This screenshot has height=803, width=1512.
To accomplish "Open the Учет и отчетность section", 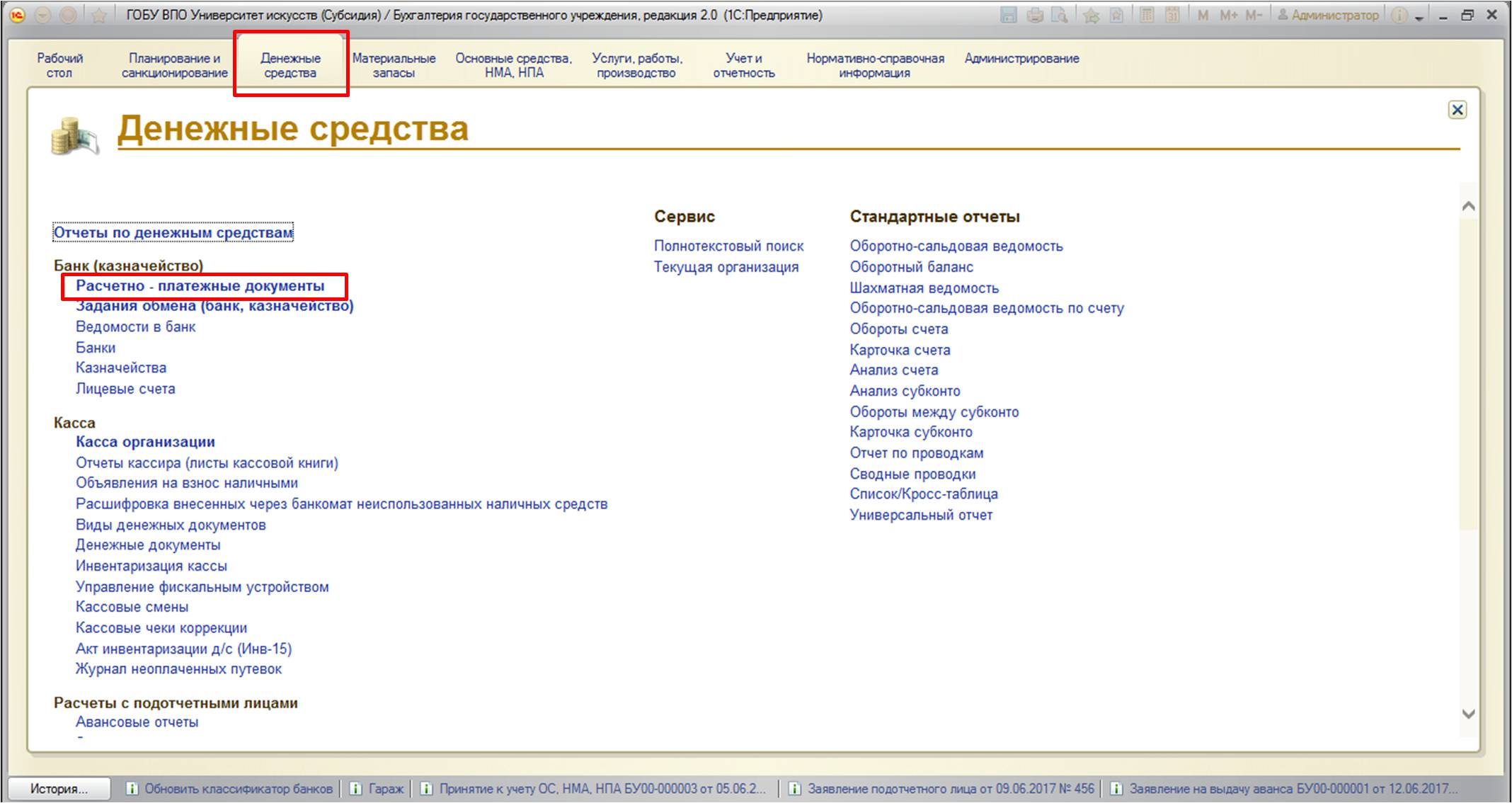I will point(744,65).
